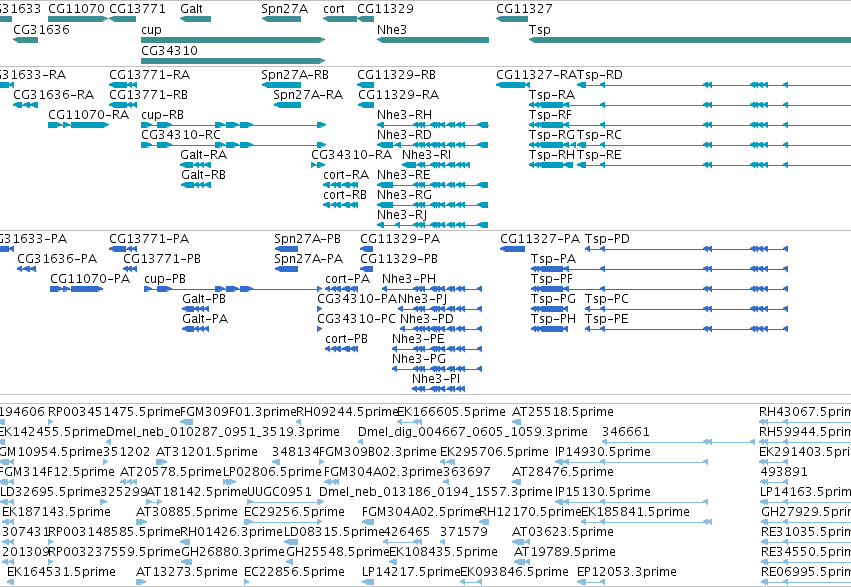Click the CG11327-RA transcript

(x=513, y=85)
